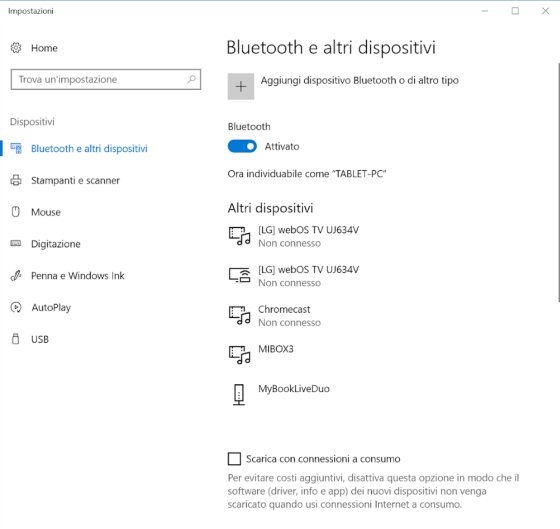Image resolution: width=560 pixels, height=529 pixels.
Task: Click media icon of first LG webOS TV
Action: (239, 236)
